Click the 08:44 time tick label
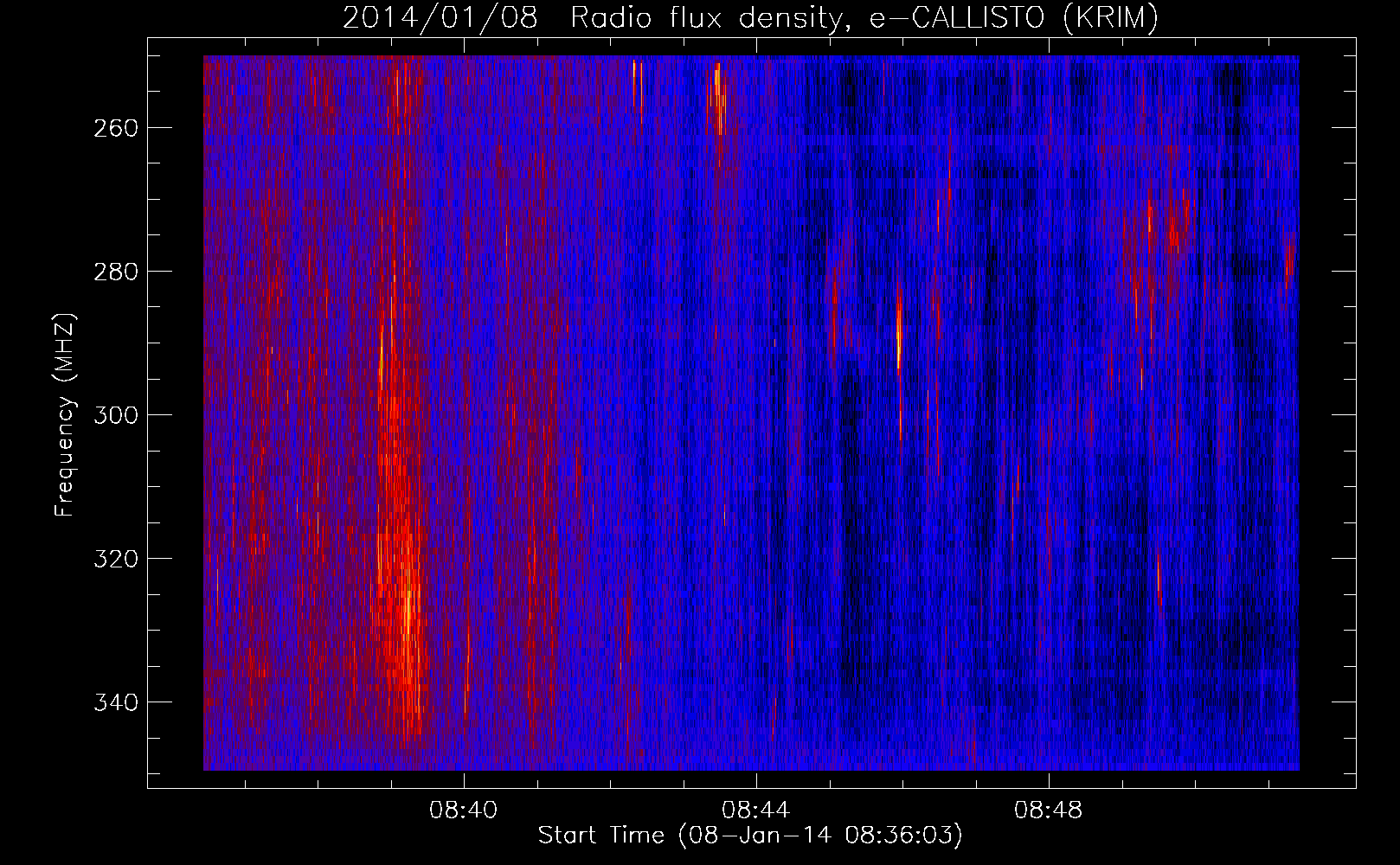The image size is (1400, 865). pos(756,811)
